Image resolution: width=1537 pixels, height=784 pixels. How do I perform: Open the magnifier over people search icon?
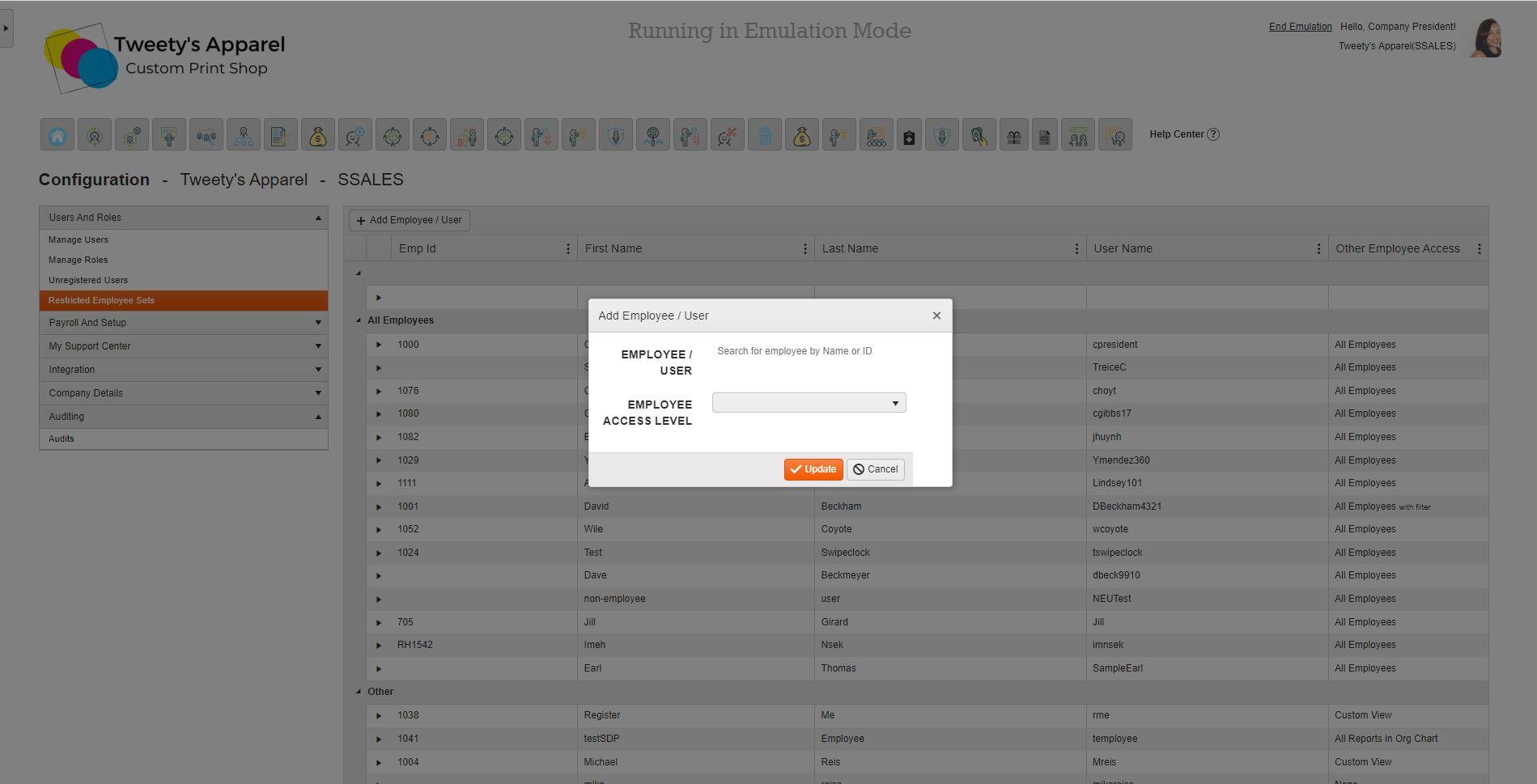click(206, 135)
